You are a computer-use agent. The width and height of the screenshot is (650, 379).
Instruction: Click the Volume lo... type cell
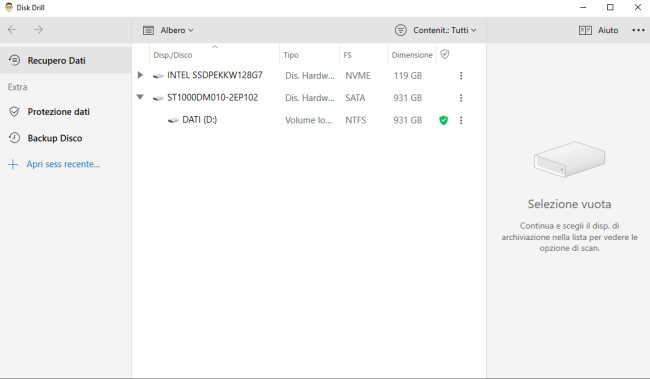click(x=308, y=121)
